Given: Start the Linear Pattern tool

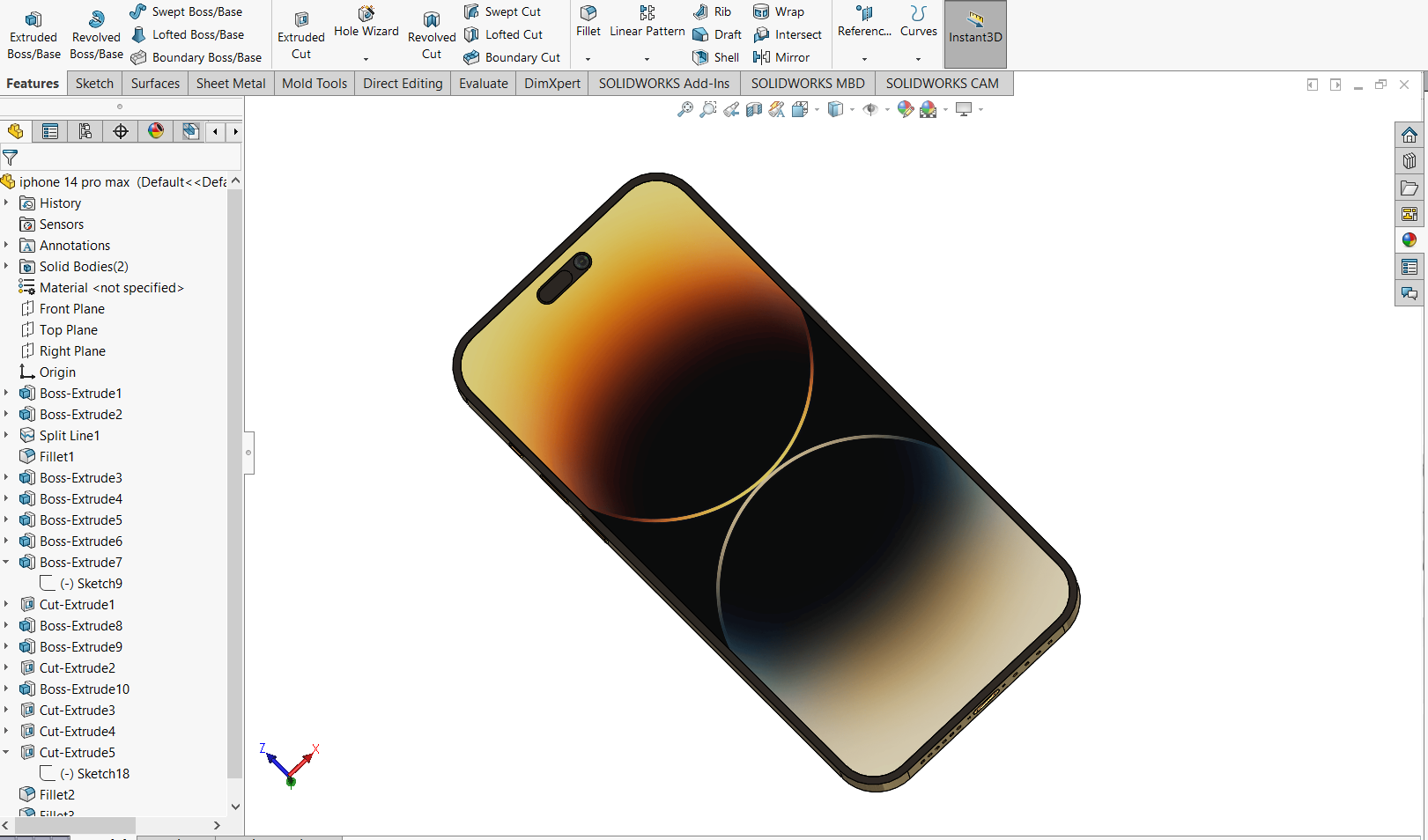Looking at the screenshot, I should coord(647,23).
